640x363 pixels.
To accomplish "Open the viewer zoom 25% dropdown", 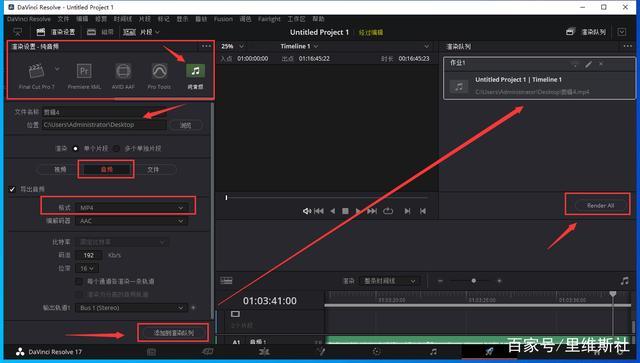I will 232,46.
